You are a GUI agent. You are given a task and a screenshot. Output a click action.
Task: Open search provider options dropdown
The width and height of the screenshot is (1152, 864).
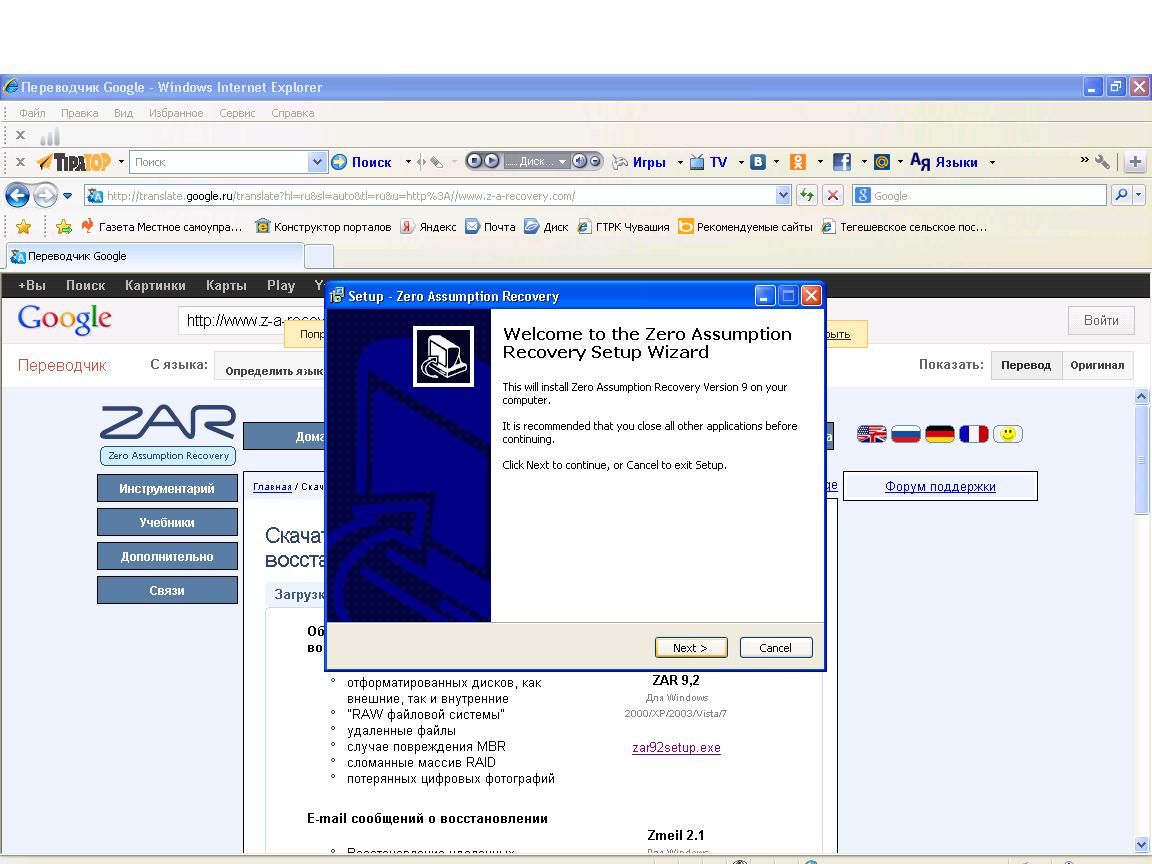1139,195
